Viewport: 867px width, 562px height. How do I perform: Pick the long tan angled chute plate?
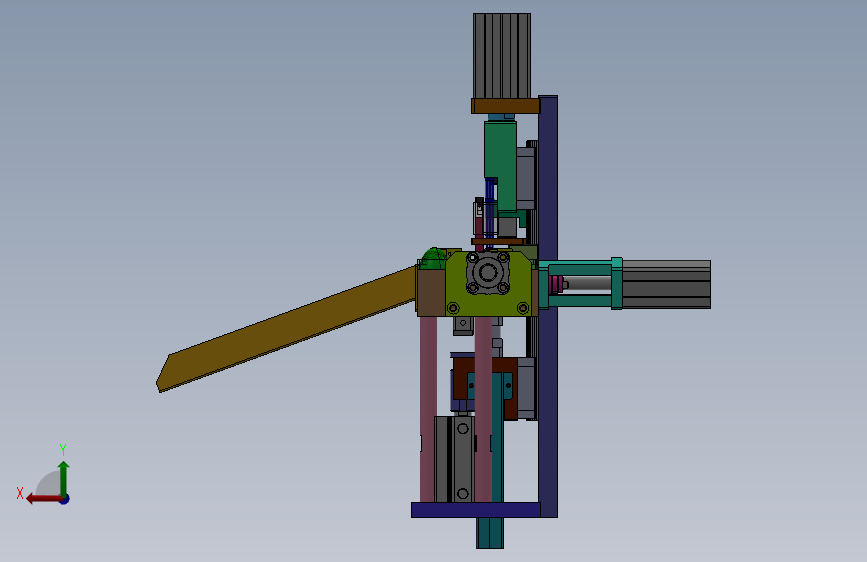(286, 329)
